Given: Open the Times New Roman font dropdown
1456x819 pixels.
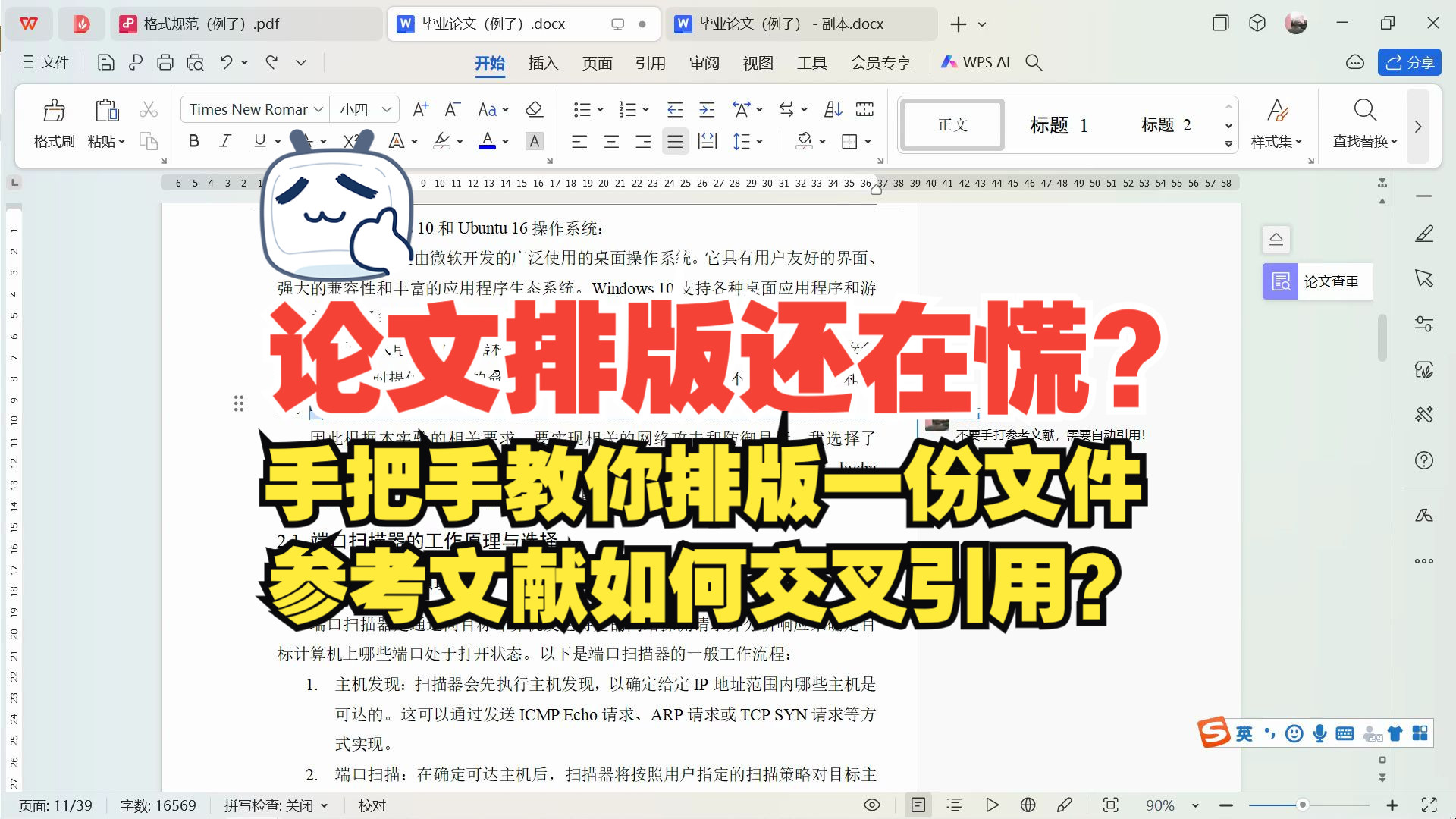Looking at the screenshot, I should 318,108.
